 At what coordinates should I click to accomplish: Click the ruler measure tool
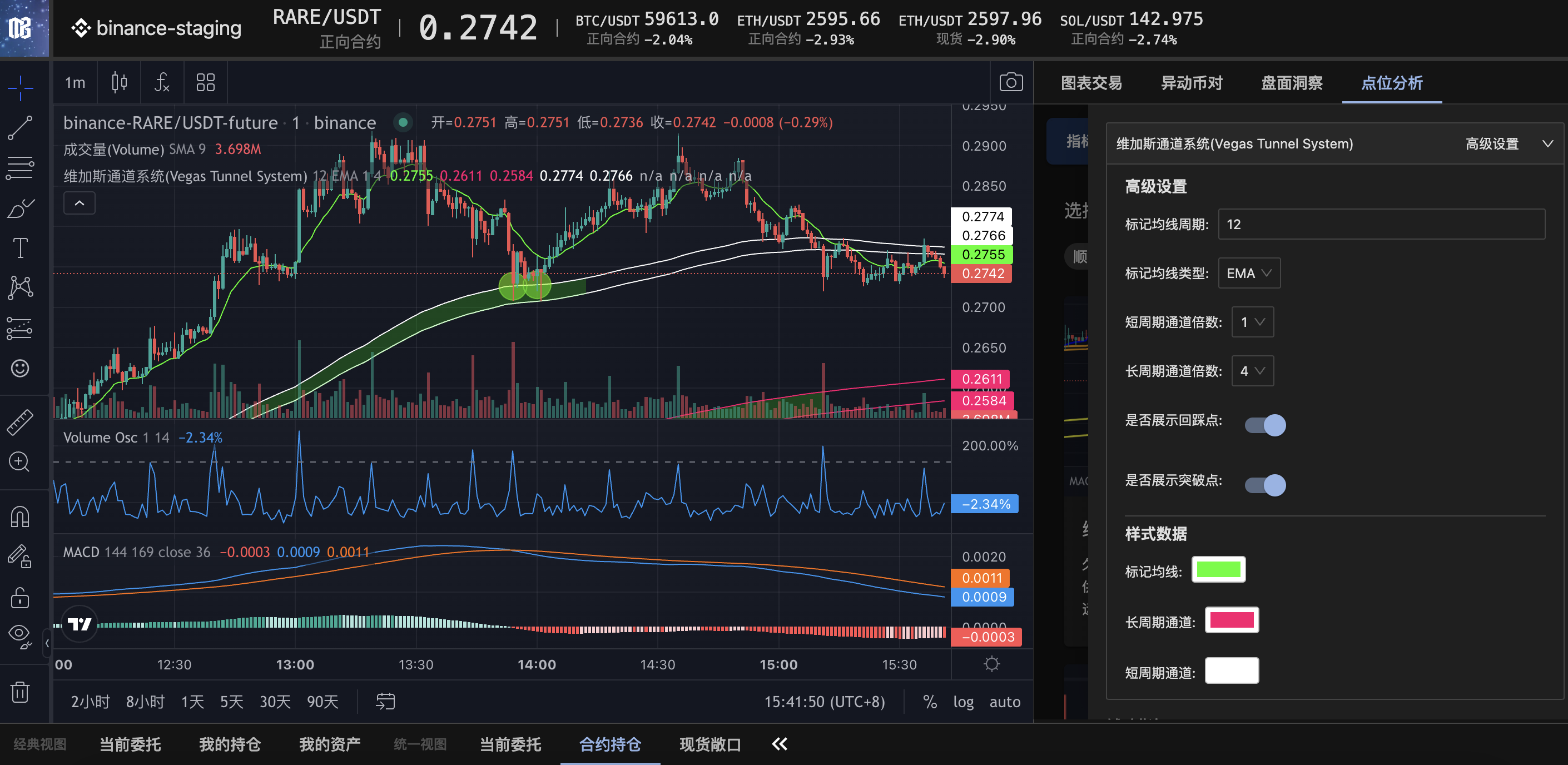point(20,423)
